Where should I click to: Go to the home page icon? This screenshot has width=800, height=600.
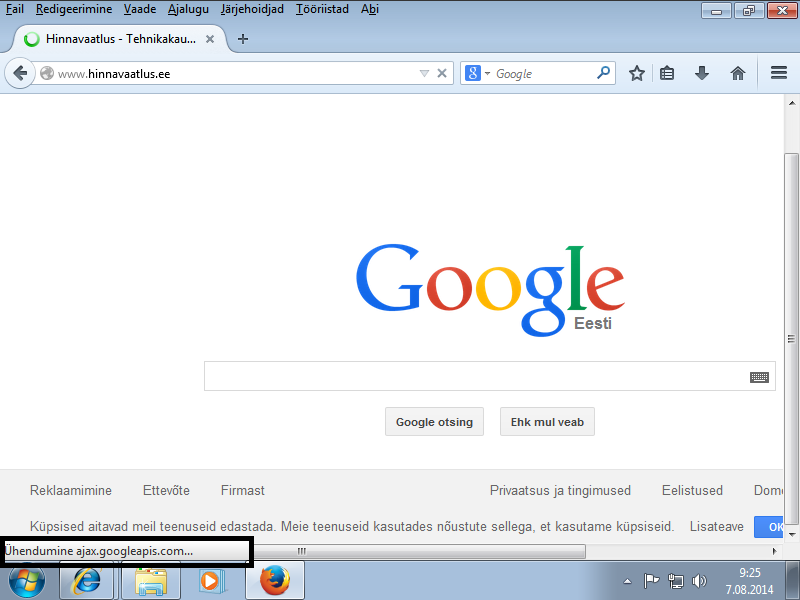738,73
